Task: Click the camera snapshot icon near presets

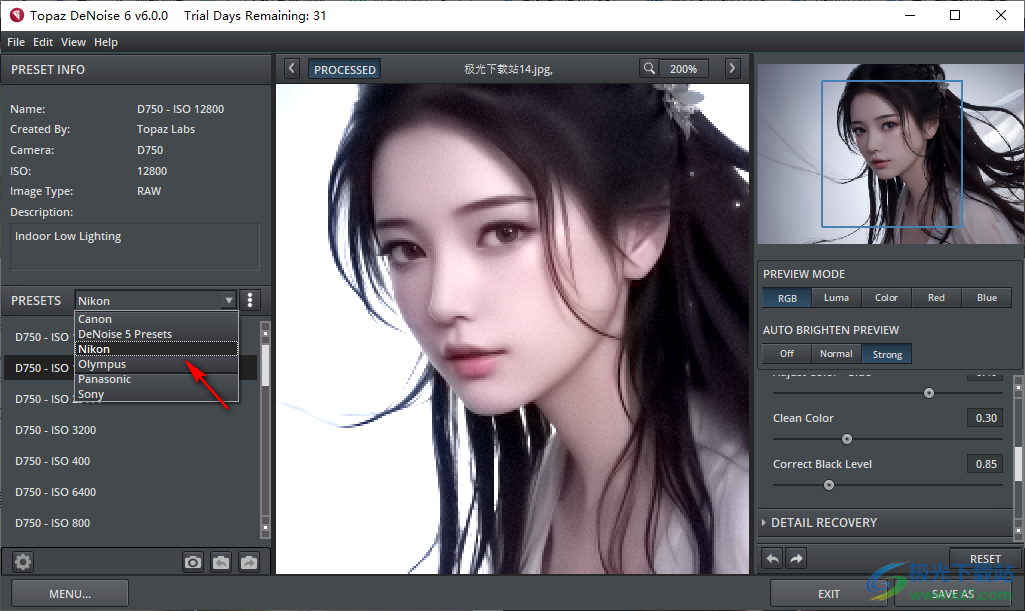Action: point(192,562)
